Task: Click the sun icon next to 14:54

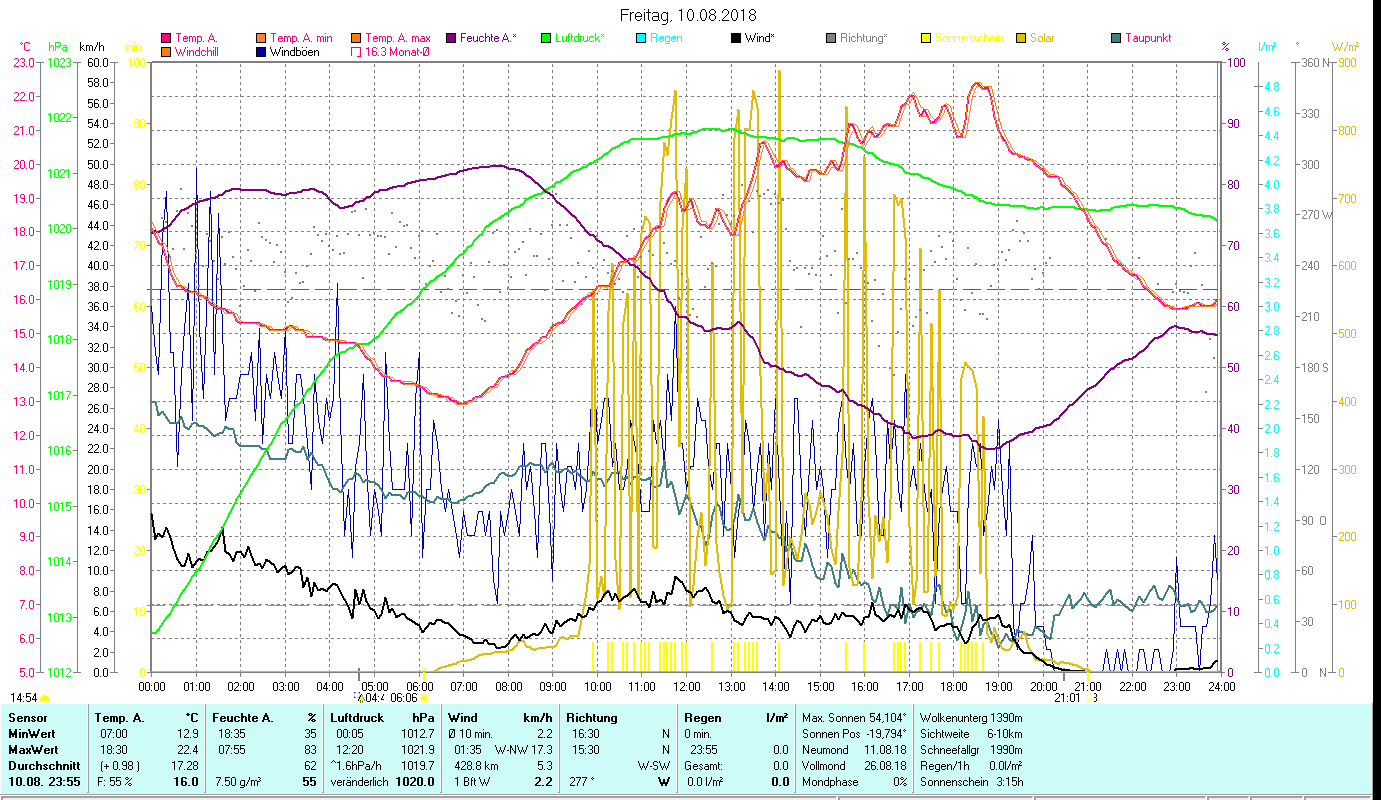Action: tap(45, 698)
